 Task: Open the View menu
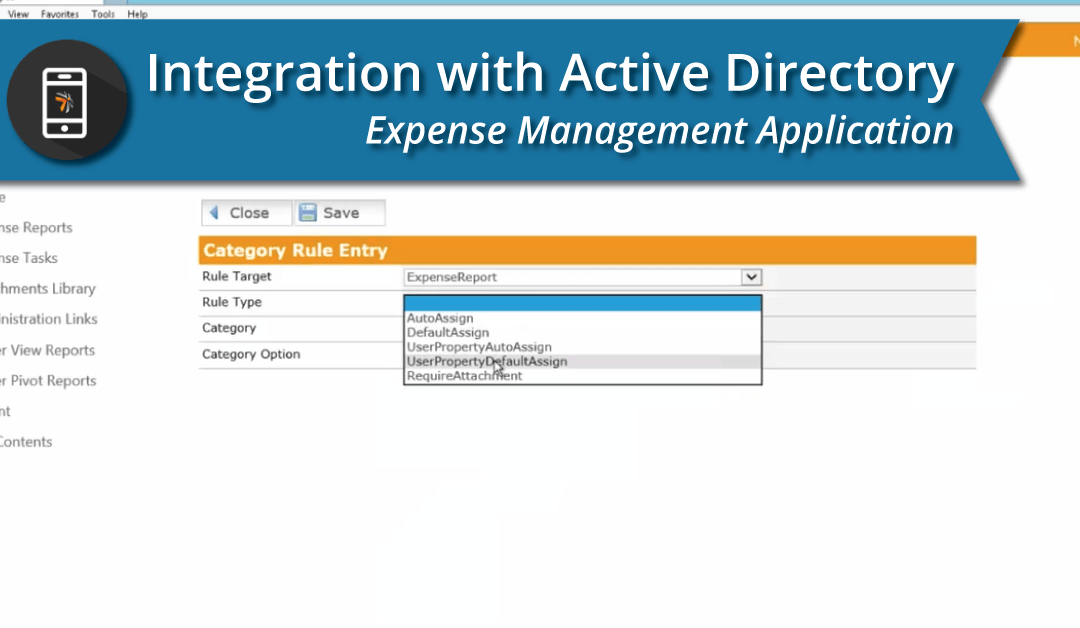[x=18, y=14]
